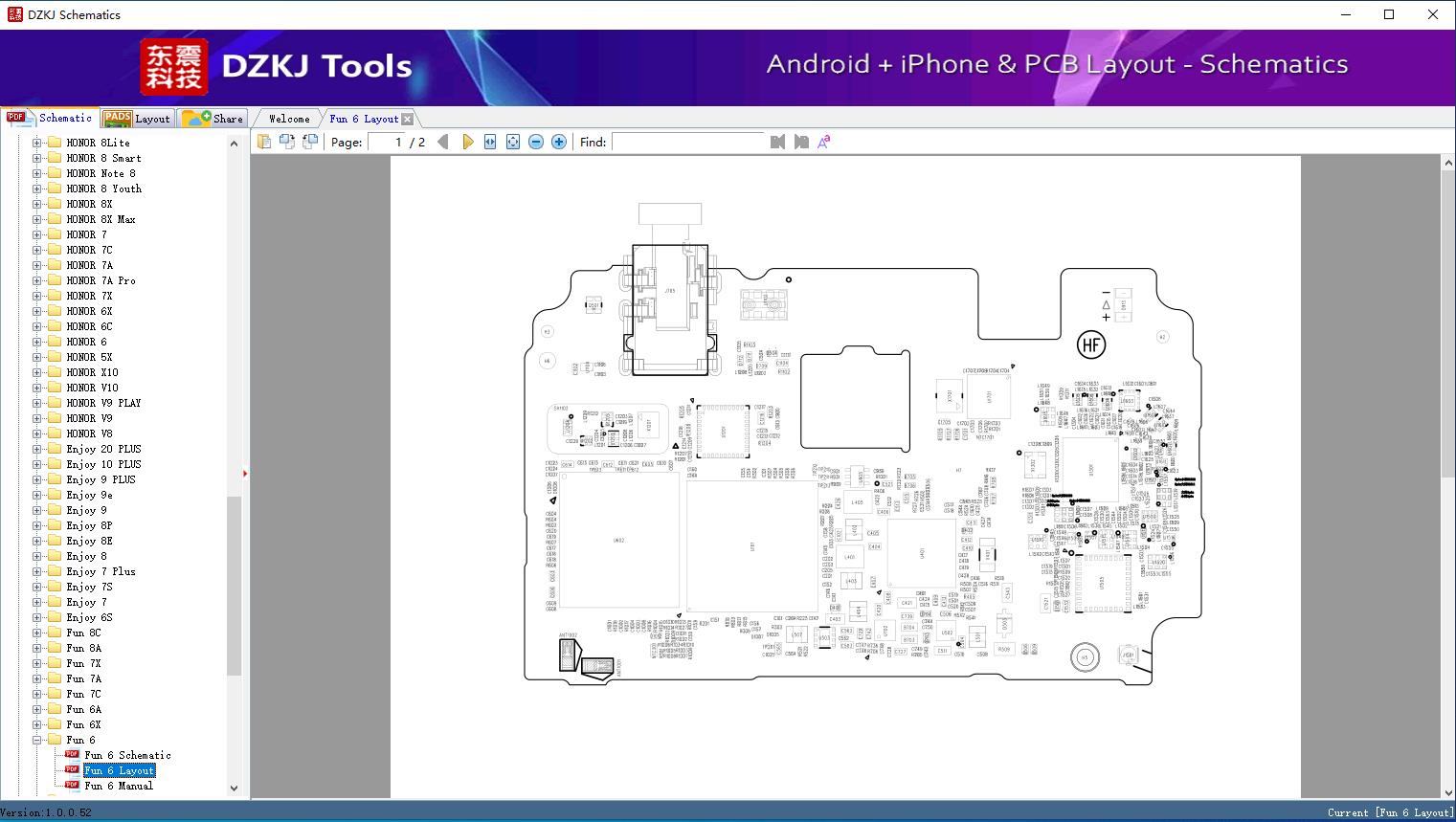
Task: Click the HONOR Note 8 folder icon
Action: point(54,173)
